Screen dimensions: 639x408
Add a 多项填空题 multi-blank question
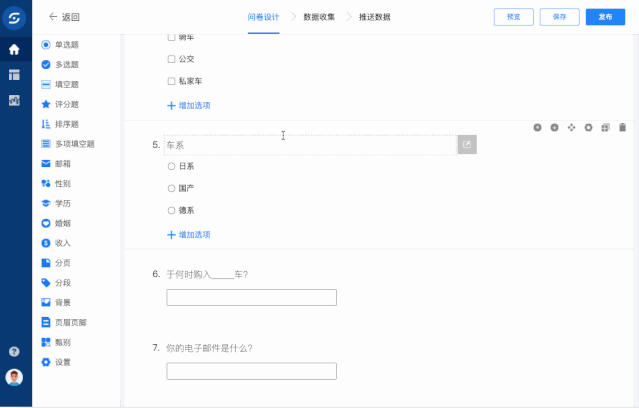pos(68,144)
